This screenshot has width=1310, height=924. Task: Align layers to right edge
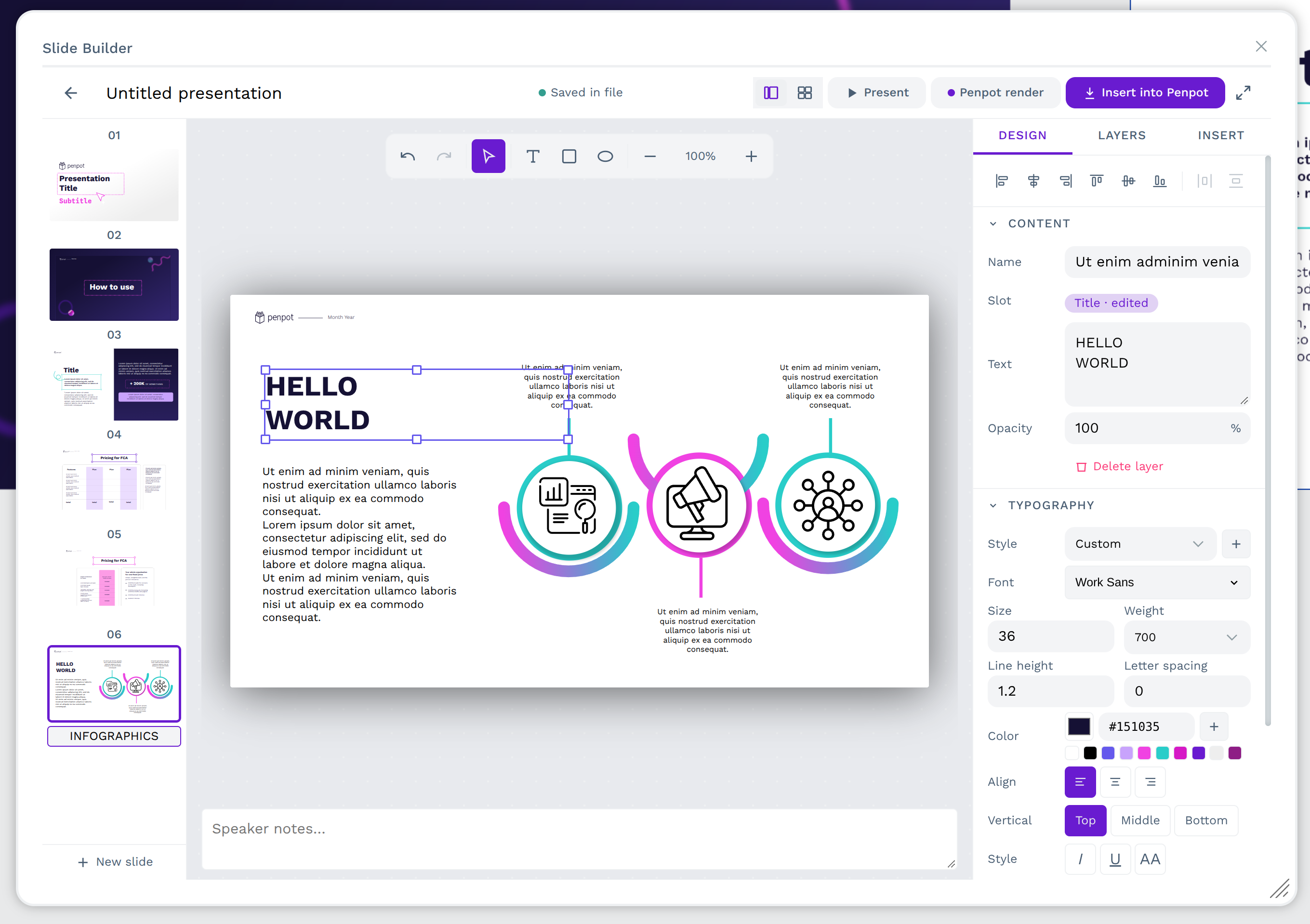tap(1065, 181)
